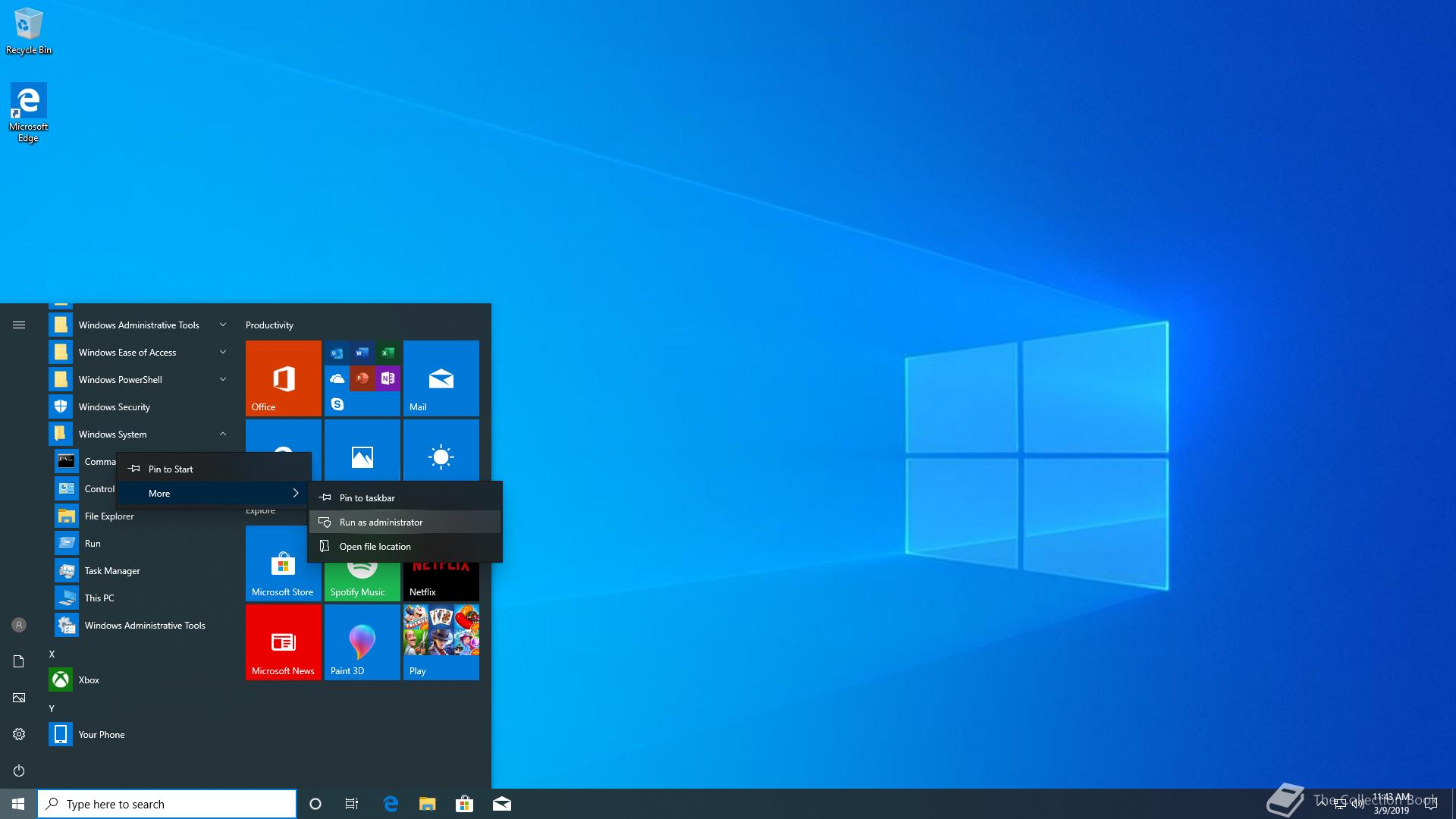The height and width of the screenshot is (819, 1456).
Task: Open Settings gear in Start sidebar
Action: coord(19,734)
